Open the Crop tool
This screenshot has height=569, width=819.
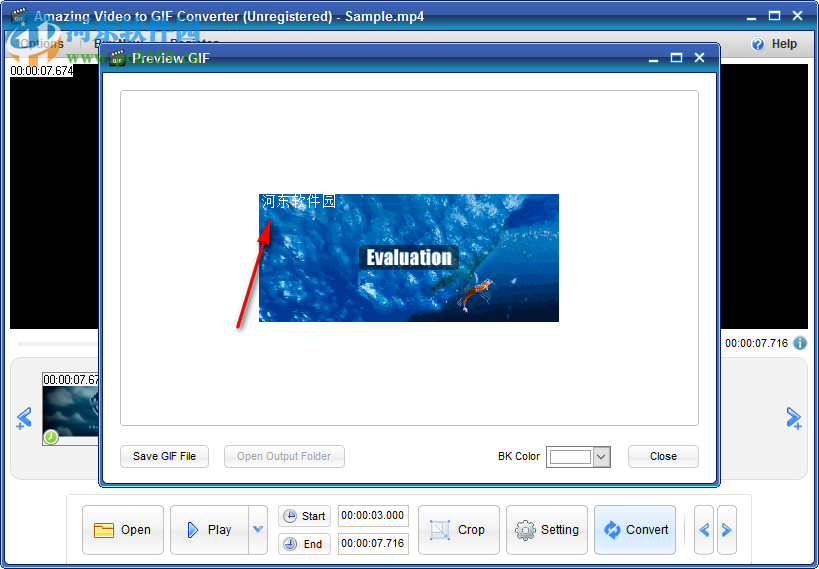click(x=459, y=530)
